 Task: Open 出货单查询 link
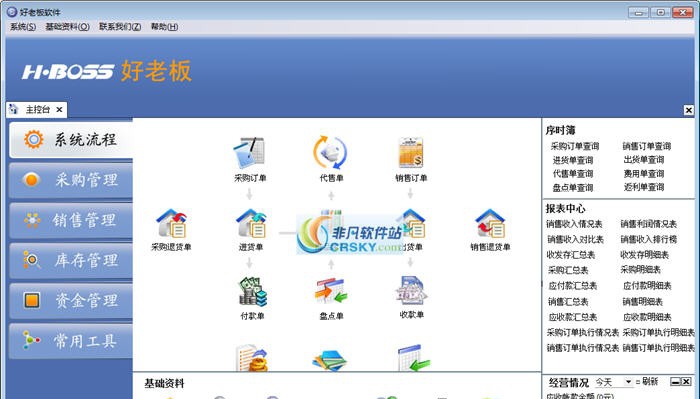[644, 159]
